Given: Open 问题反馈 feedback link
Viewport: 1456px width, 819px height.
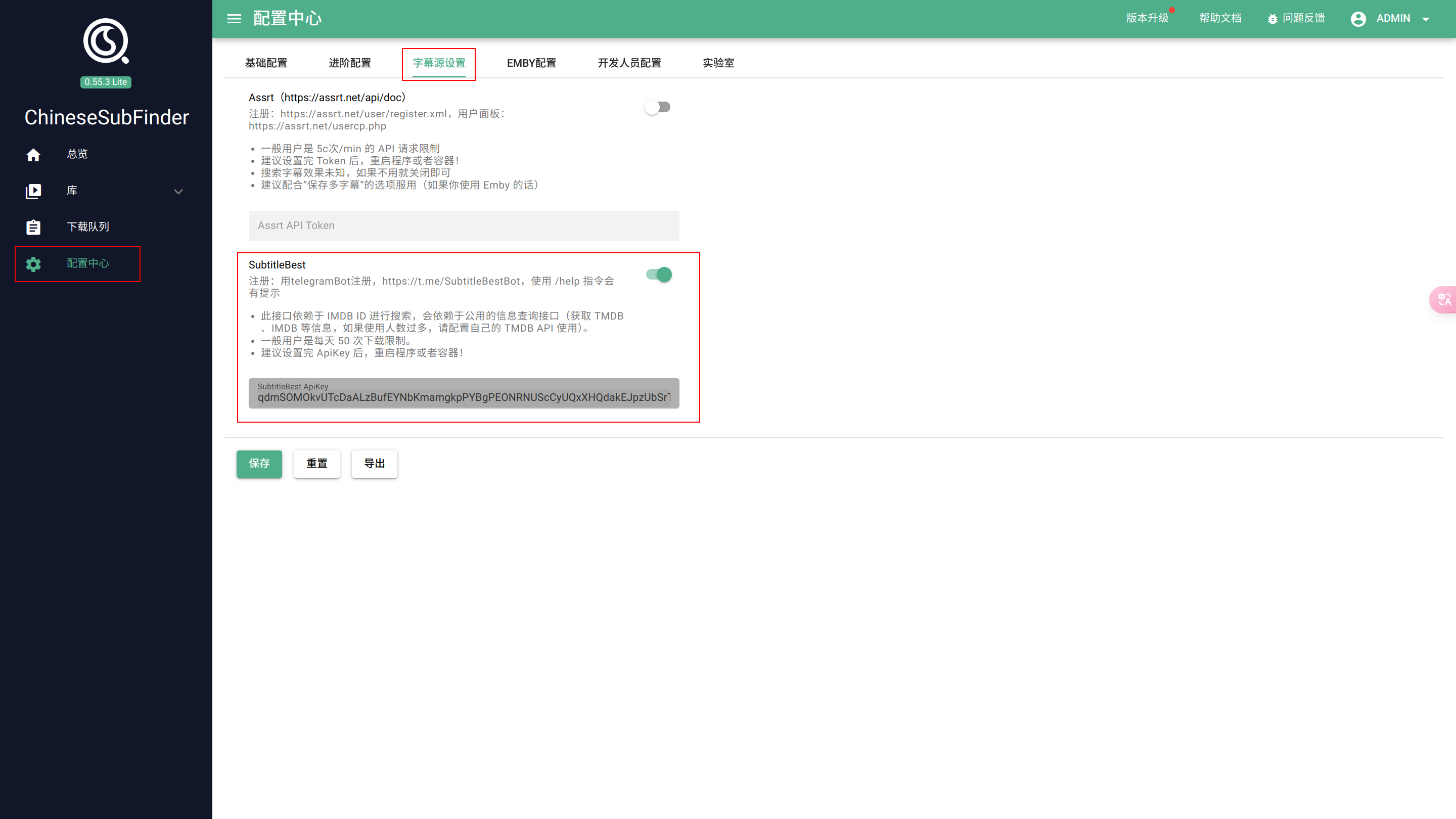Looking at the screenshot, I should click(1303, 18).
